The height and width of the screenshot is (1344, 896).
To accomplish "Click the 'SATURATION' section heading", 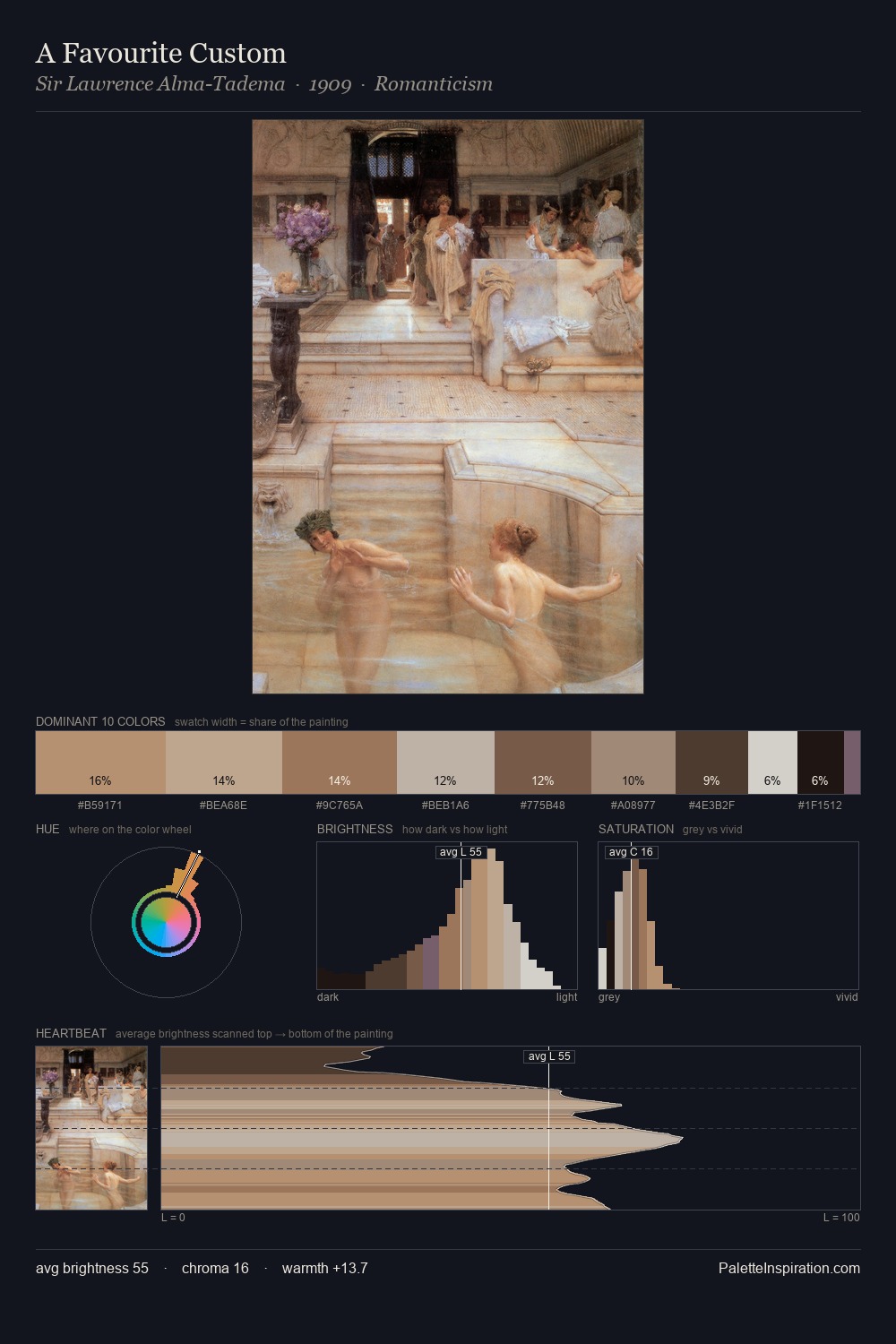I will click(x=636, y=829).
